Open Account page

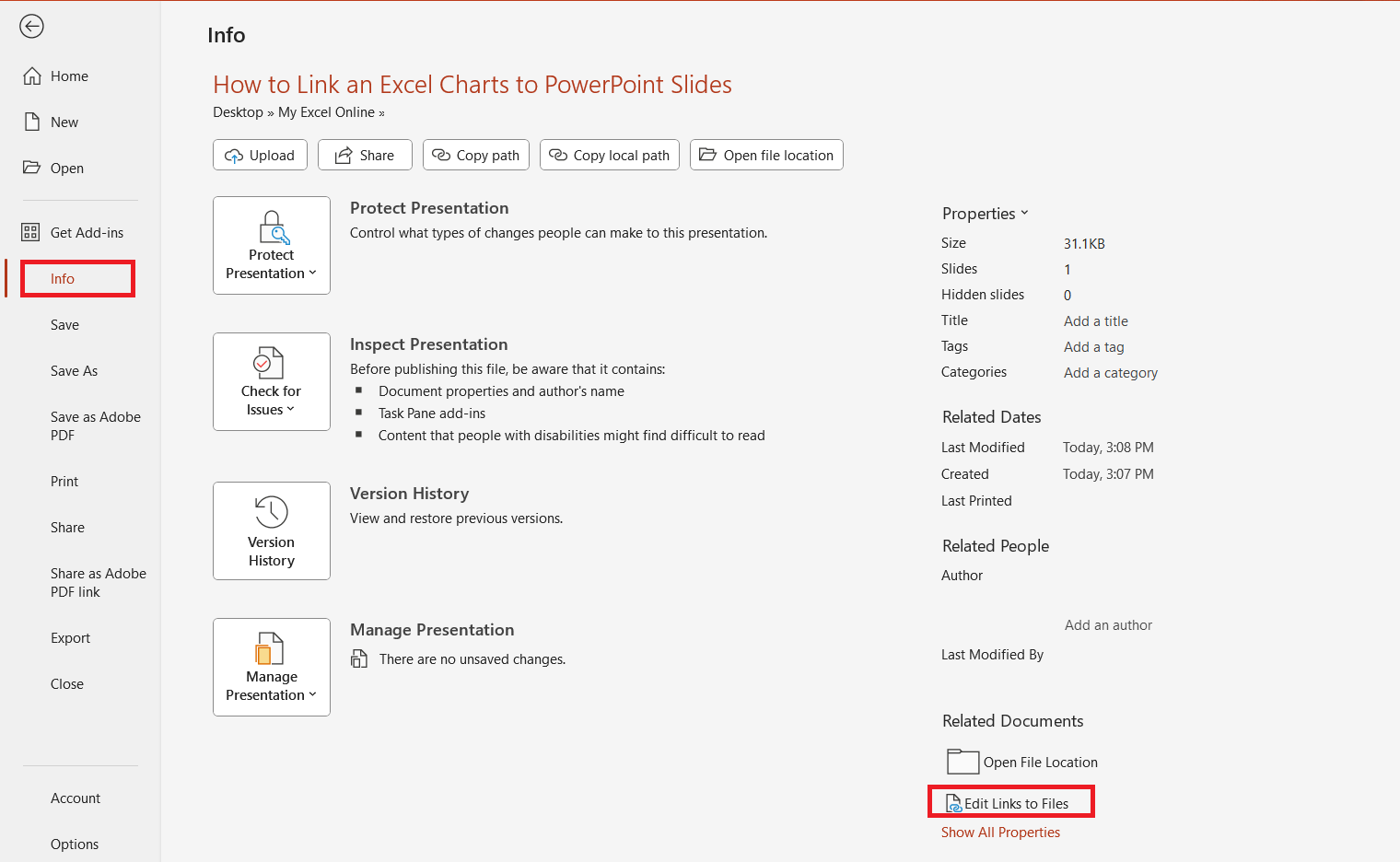point(76,798)
